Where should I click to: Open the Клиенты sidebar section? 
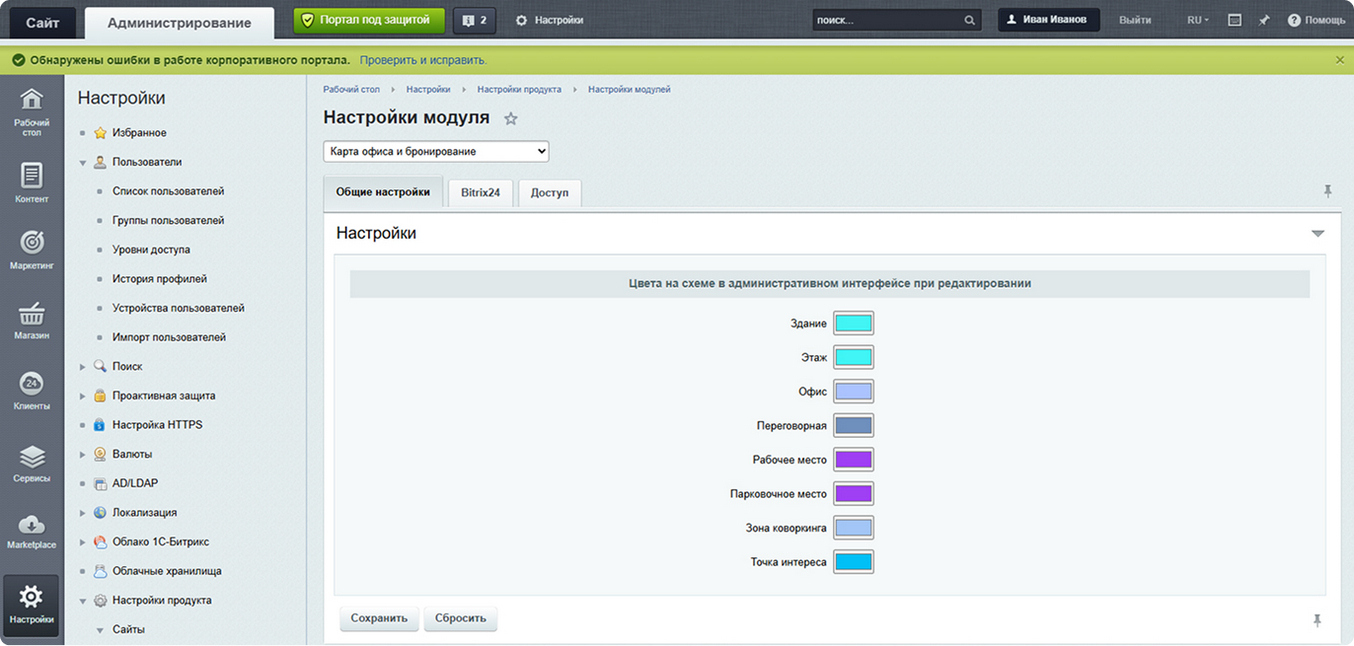pyautogui.click(x=32, y=390)
